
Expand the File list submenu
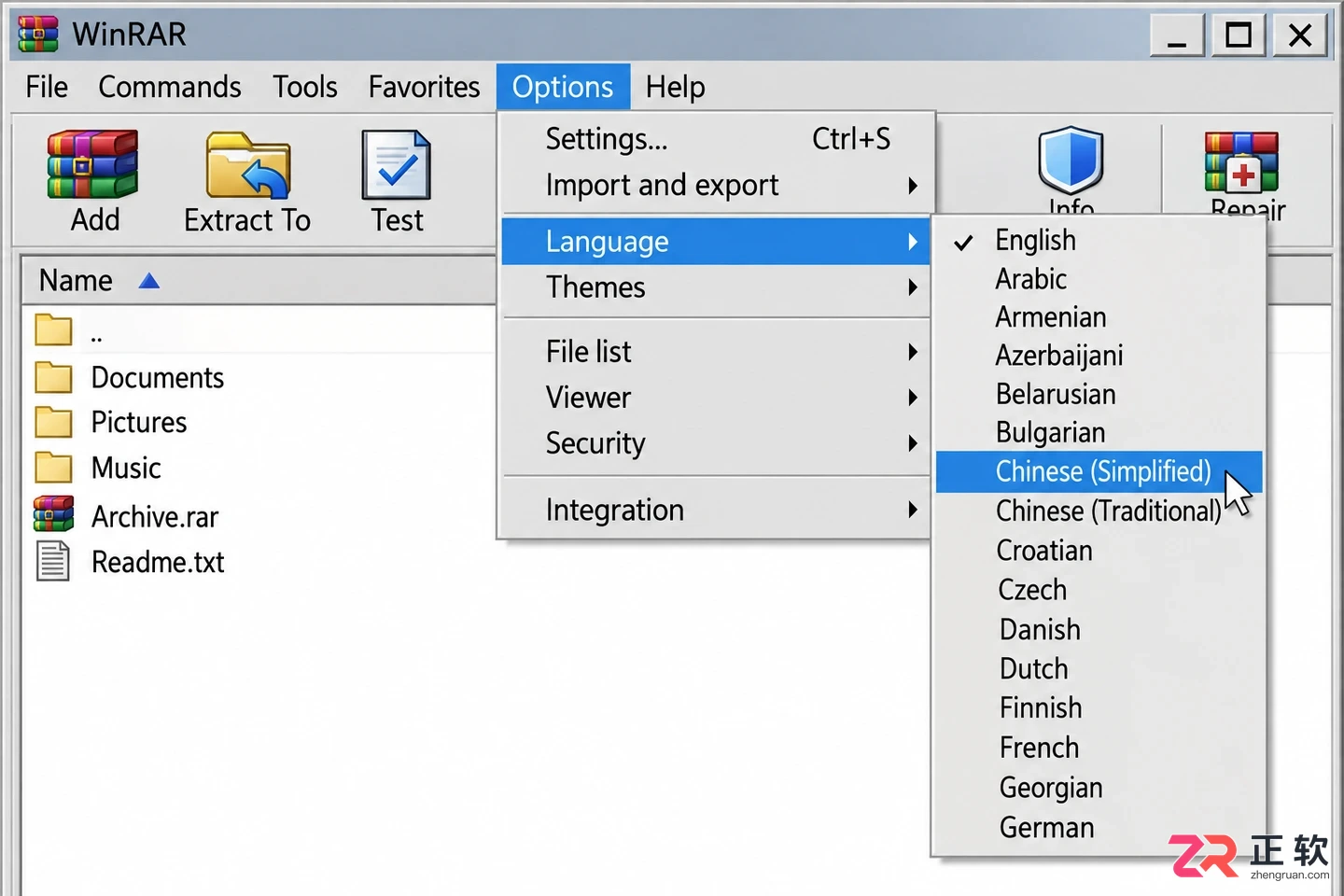pyautogui.click(x=717, y=352)
